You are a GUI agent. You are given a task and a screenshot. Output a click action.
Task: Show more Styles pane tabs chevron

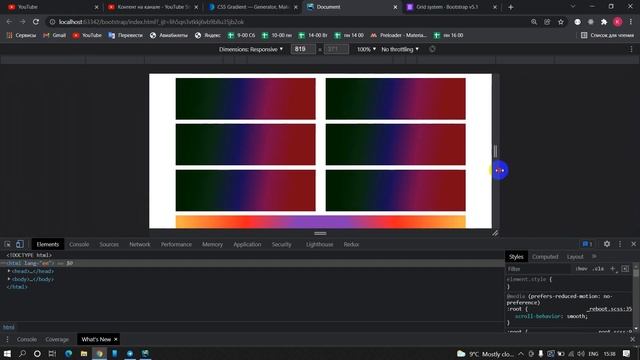[594, 256]
